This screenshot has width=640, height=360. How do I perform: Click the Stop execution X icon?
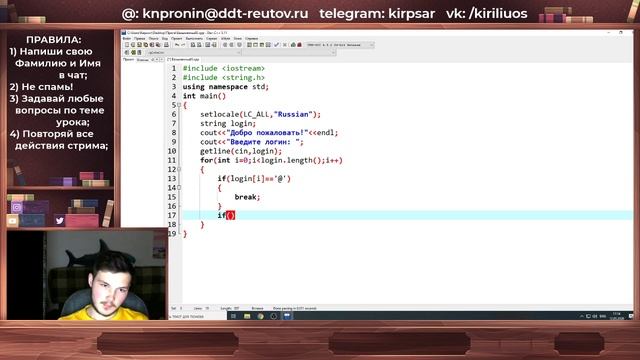click(x=284, y=45)
